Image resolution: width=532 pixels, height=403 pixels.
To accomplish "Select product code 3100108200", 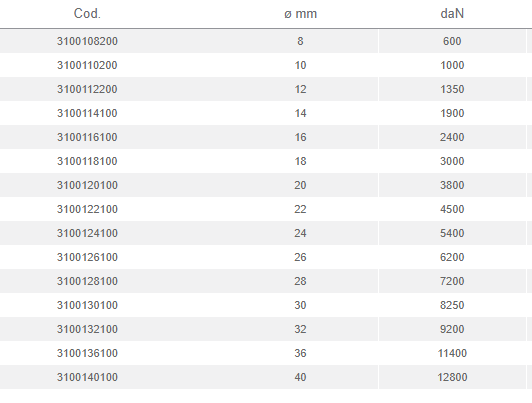I will point(87,41).
